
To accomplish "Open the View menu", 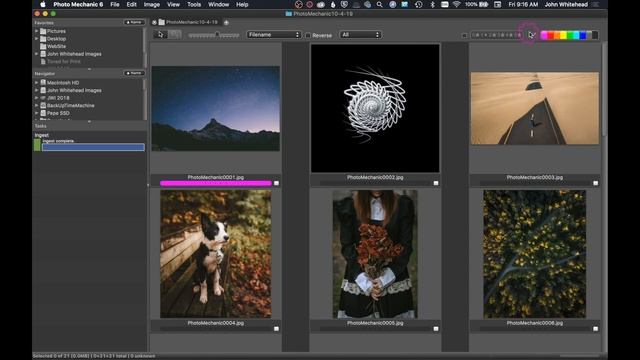I will point(173,4).
